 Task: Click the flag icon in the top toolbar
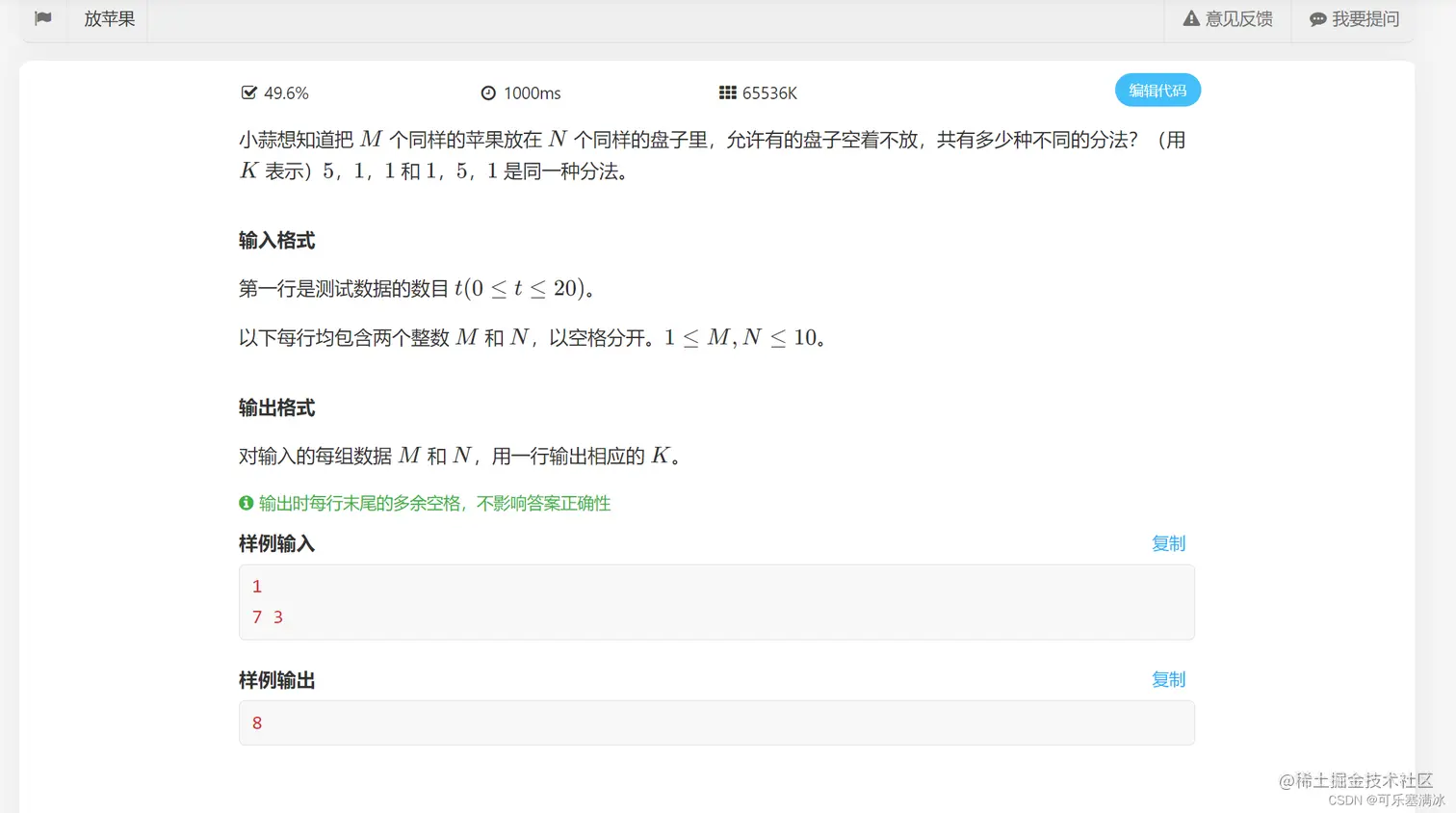(43, 18)
